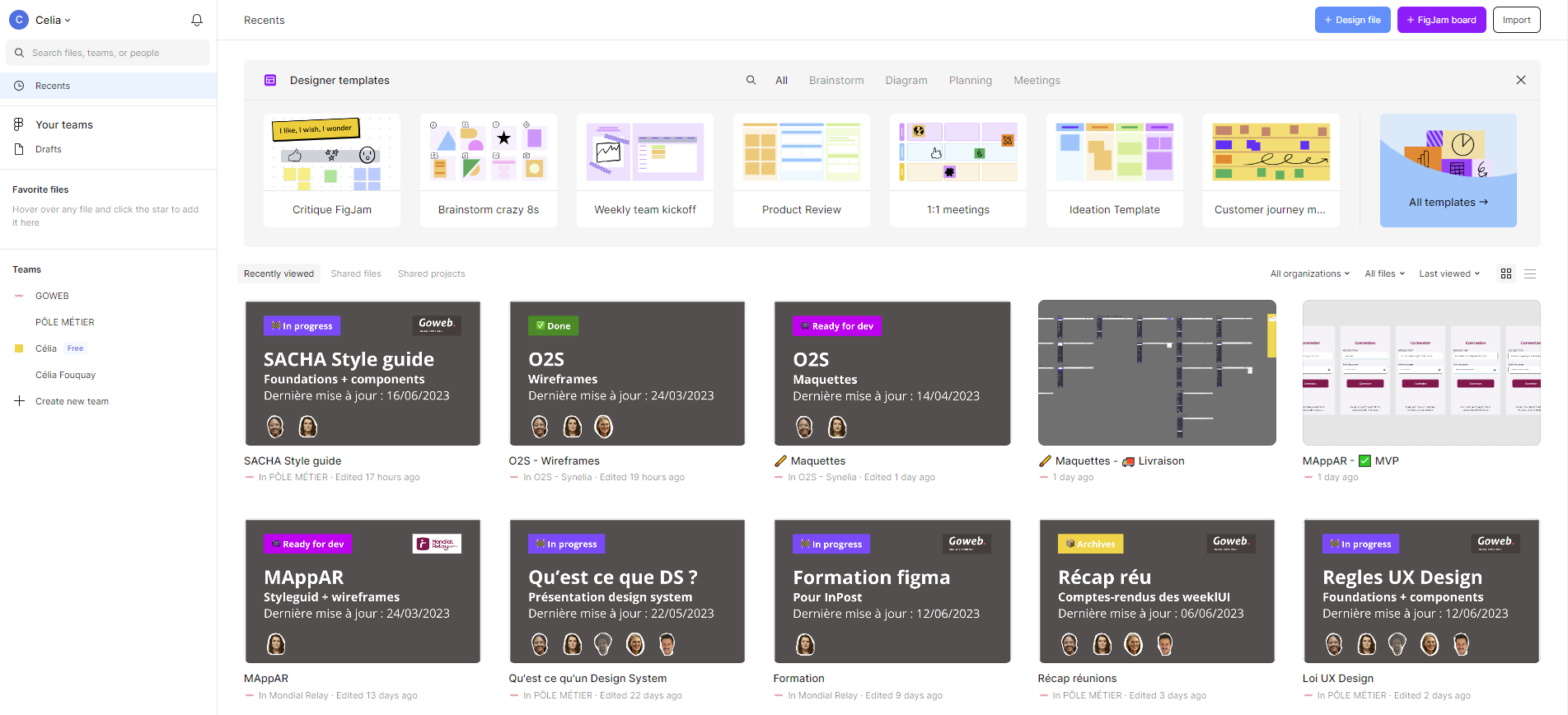The image size is (1568, 715).
Task: Open the Regles UX Design file thumbnail
Action: 1421,591
